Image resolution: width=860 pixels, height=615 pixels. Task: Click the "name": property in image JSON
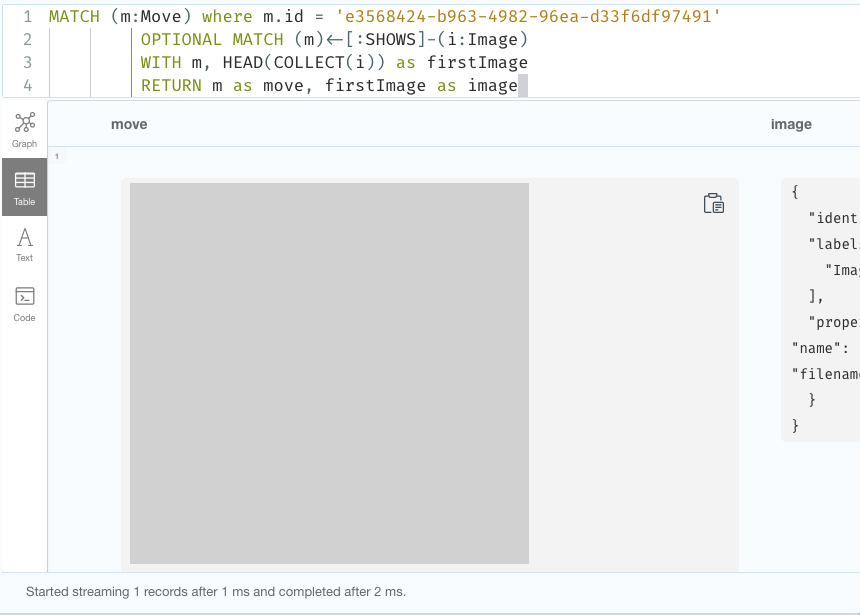(820, 348)
